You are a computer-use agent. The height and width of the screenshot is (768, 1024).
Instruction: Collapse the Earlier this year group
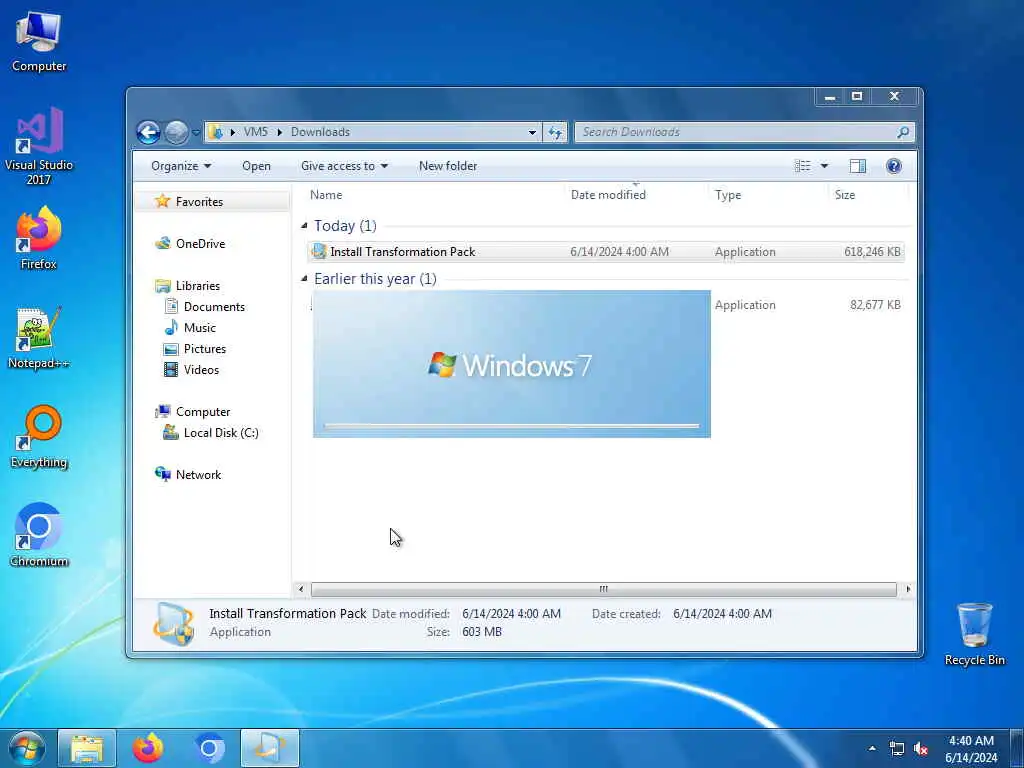pyautogui.click(x=304, y=279)
